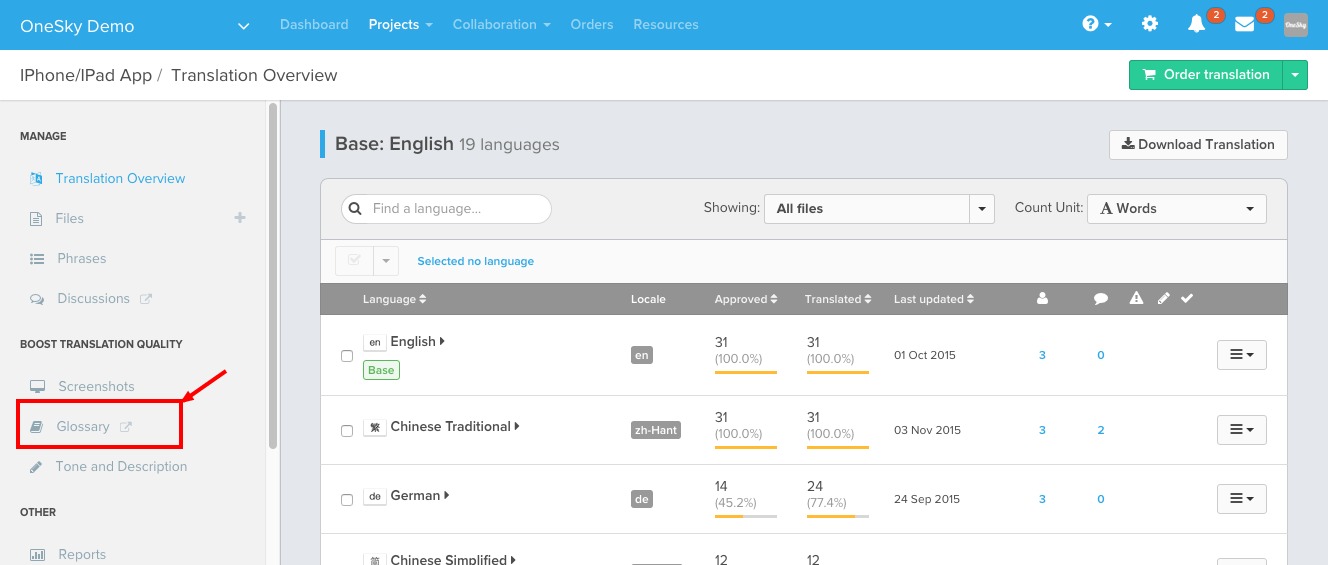Expand the English language arrow
Image resolution: width=1328 pixels, height=565 pixels.
[x=442, y=341]
